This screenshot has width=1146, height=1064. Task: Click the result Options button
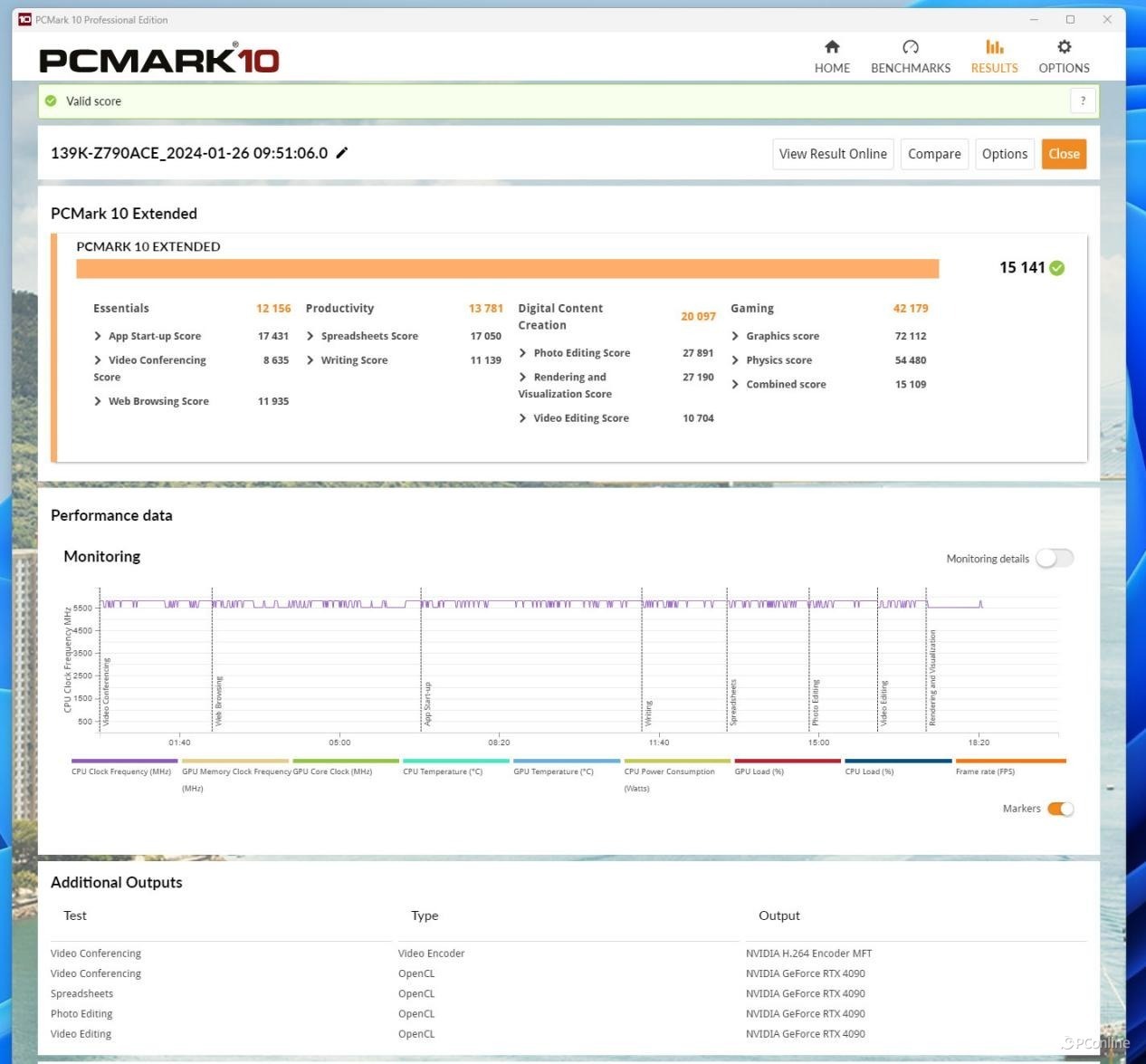[x=1005, y=154]
